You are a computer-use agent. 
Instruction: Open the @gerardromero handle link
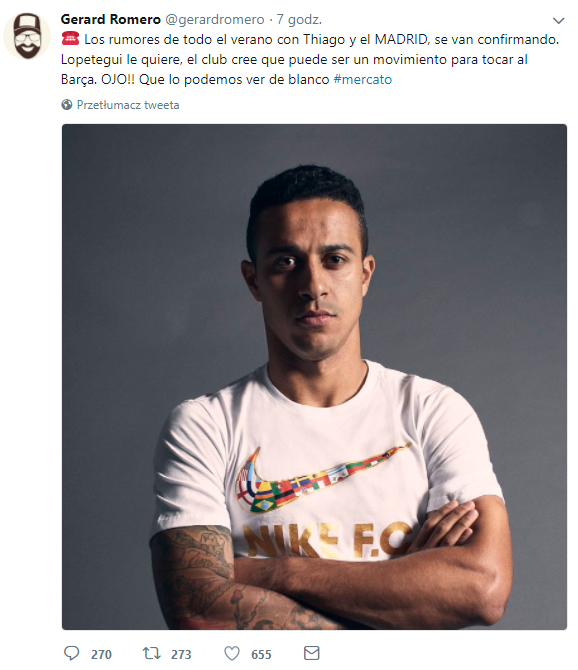pos(214,20)
